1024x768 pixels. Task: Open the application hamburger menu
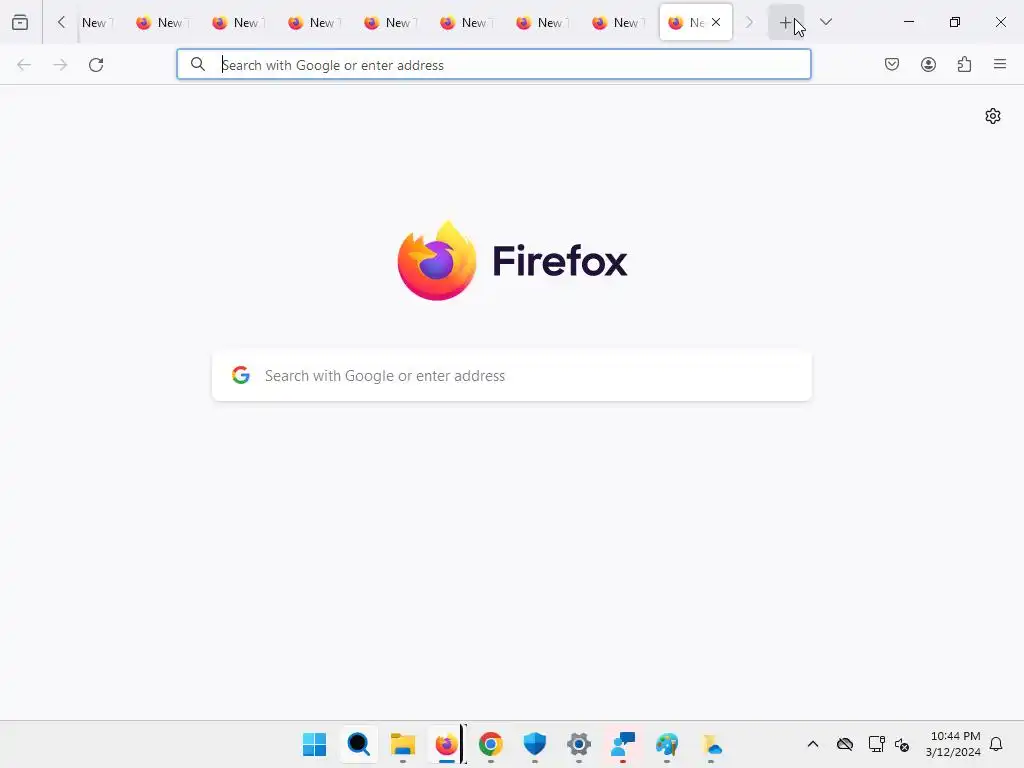(1000, 64)
